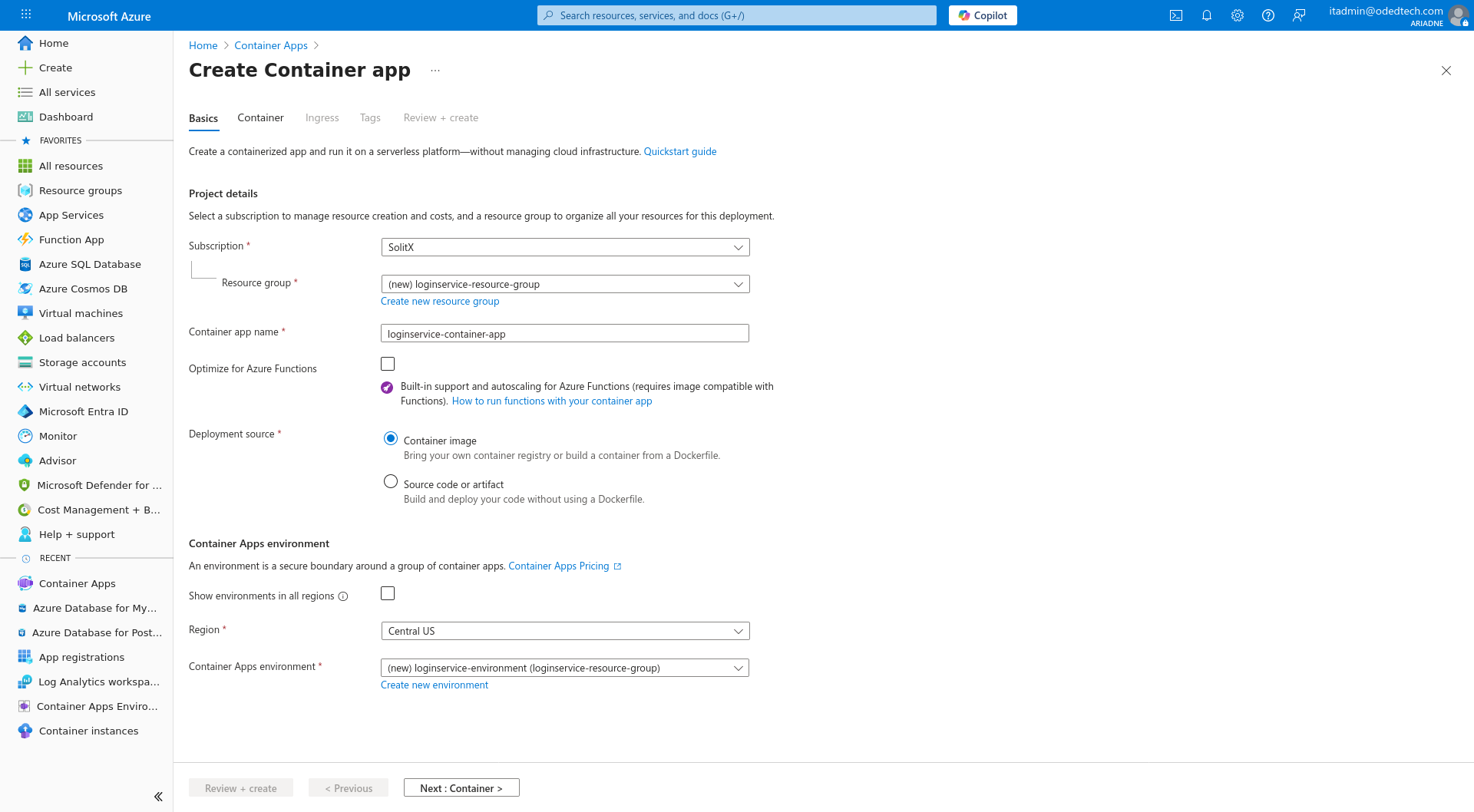Screen dimensions: 1474x812
Task: Click the Container app name field
Action: (565, 333)
